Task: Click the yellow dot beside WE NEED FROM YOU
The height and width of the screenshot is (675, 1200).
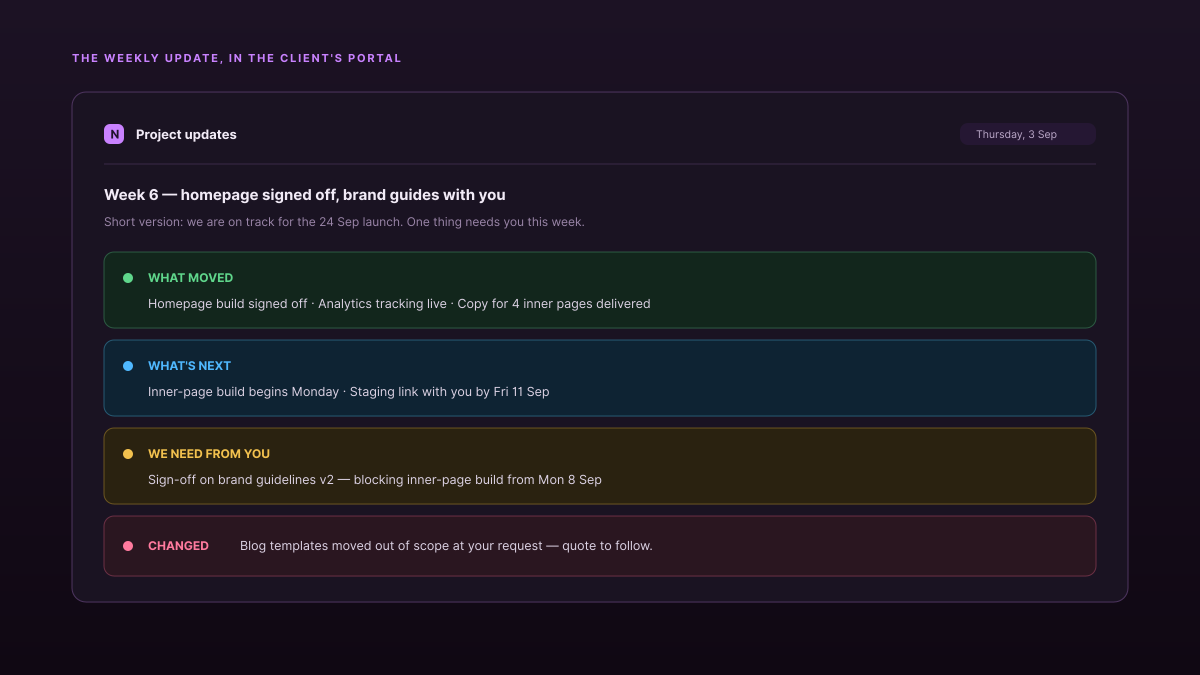Action: pos(128,454)
